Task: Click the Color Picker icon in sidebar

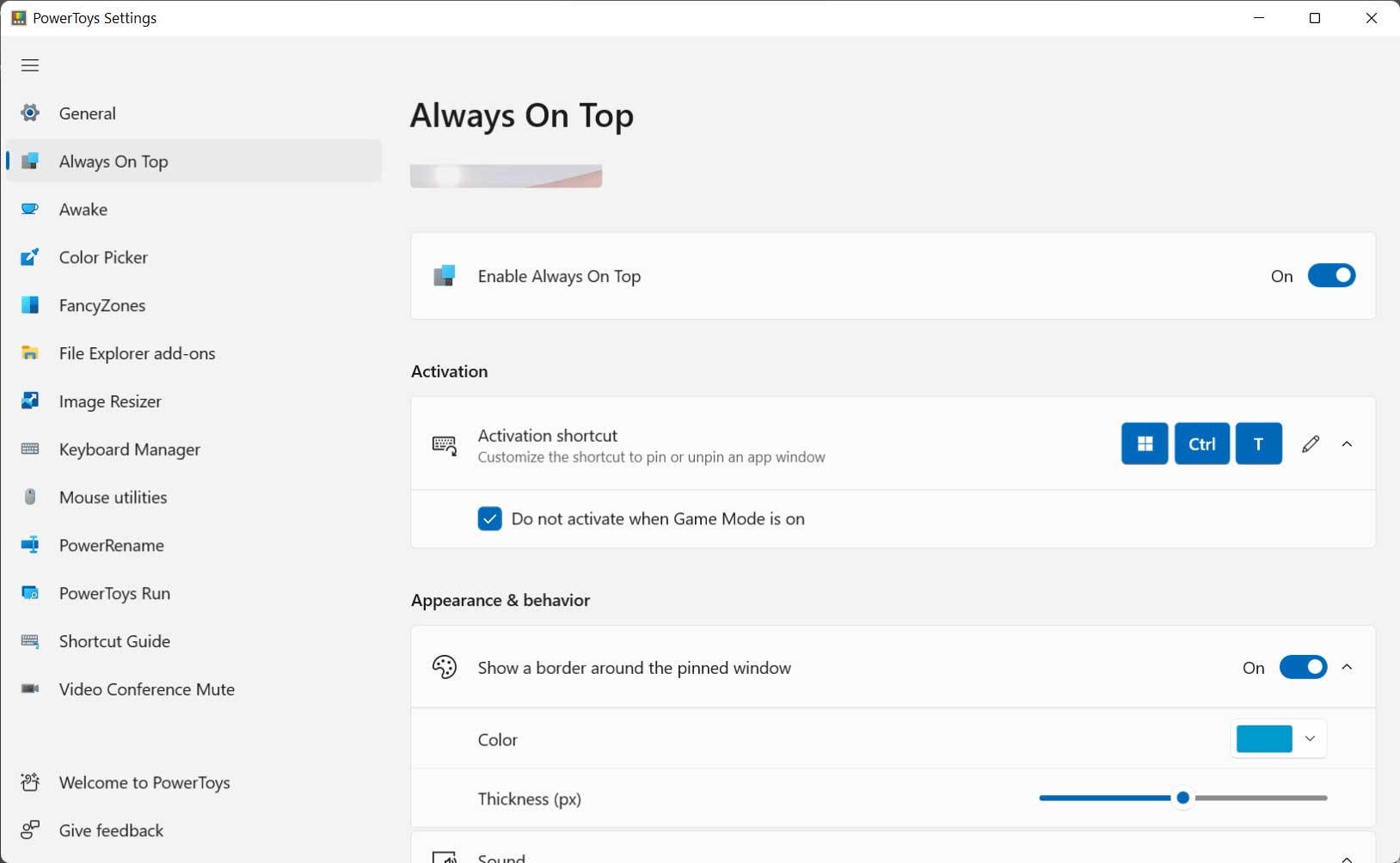Action: tap(30, 257)
